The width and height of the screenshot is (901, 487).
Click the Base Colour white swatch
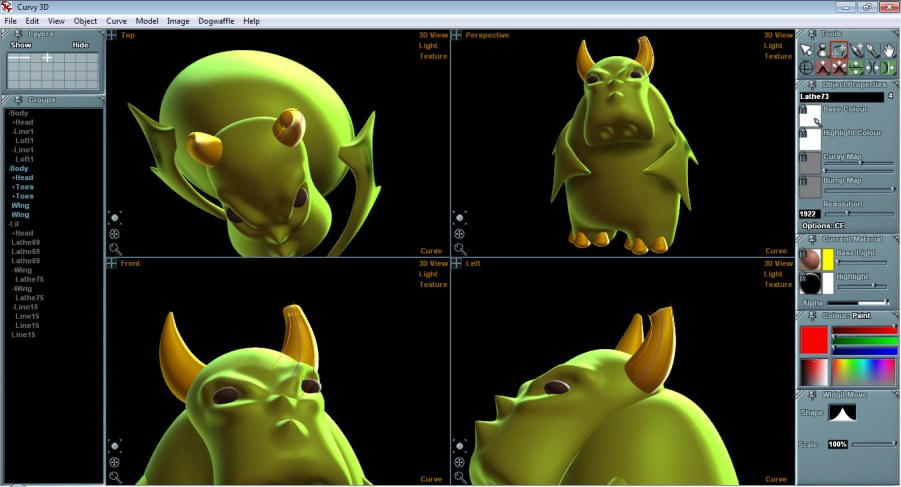click(x=810, y=117)
